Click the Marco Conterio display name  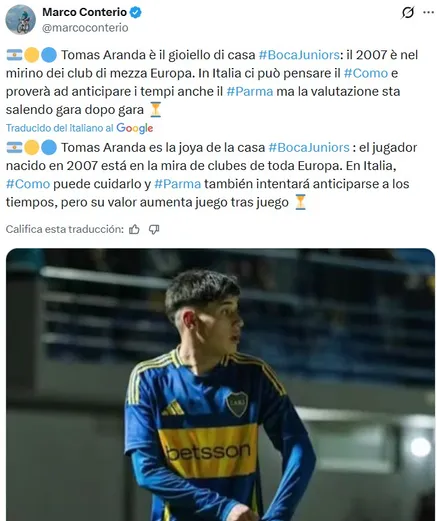coord(84,12)
